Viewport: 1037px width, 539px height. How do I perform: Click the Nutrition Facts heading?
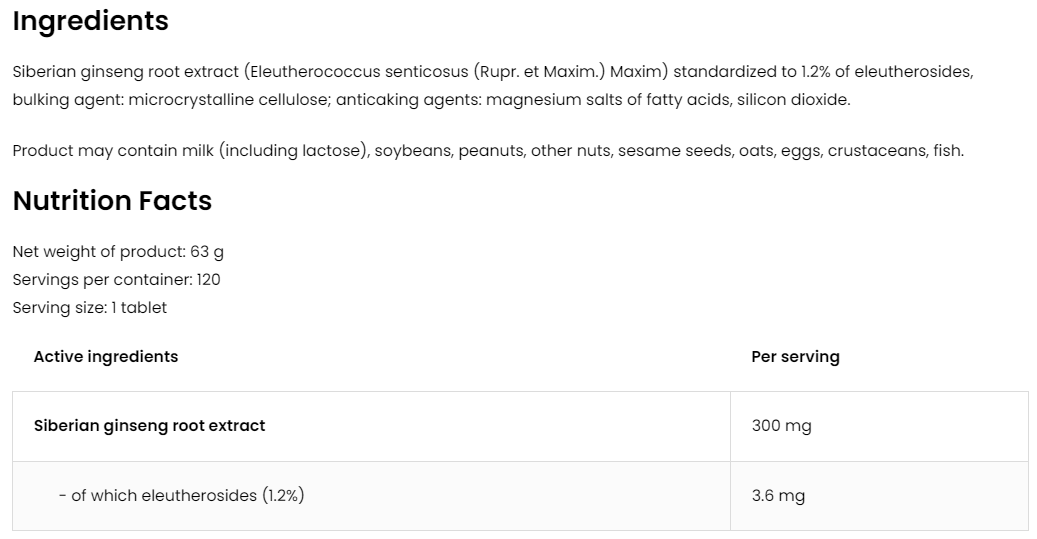[x=112, y=201]
